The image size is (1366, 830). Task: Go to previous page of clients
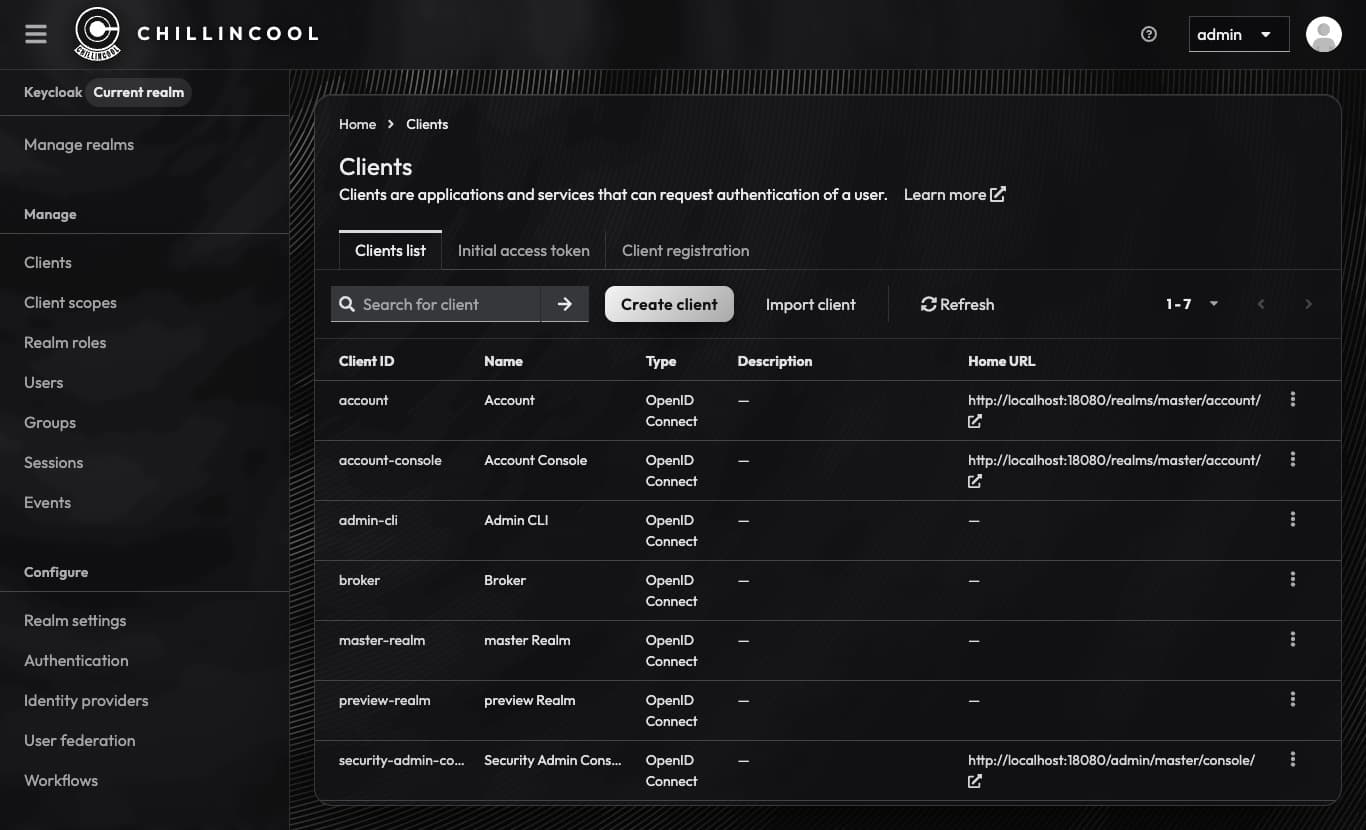tap(1261, 304)
